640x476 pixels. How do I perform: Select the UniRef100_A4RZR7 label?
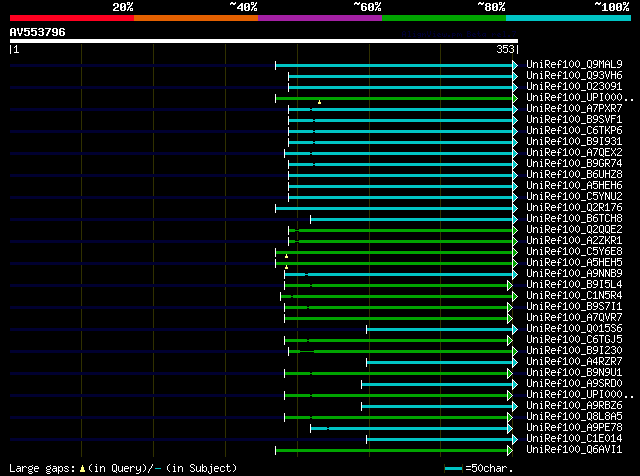tap(574, 362)
